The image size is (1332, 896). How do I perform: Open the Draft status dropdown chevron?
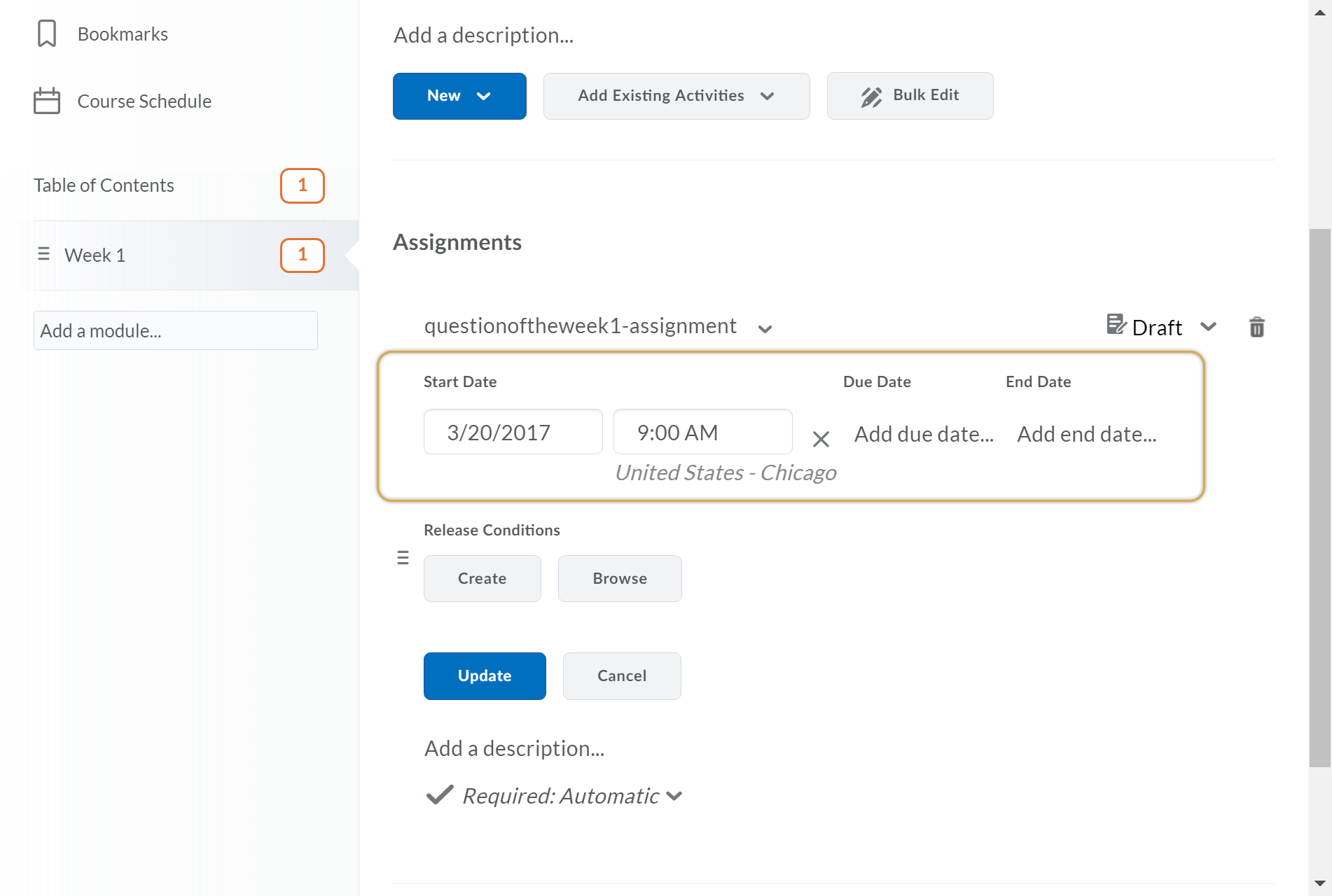coord(1208,327)
